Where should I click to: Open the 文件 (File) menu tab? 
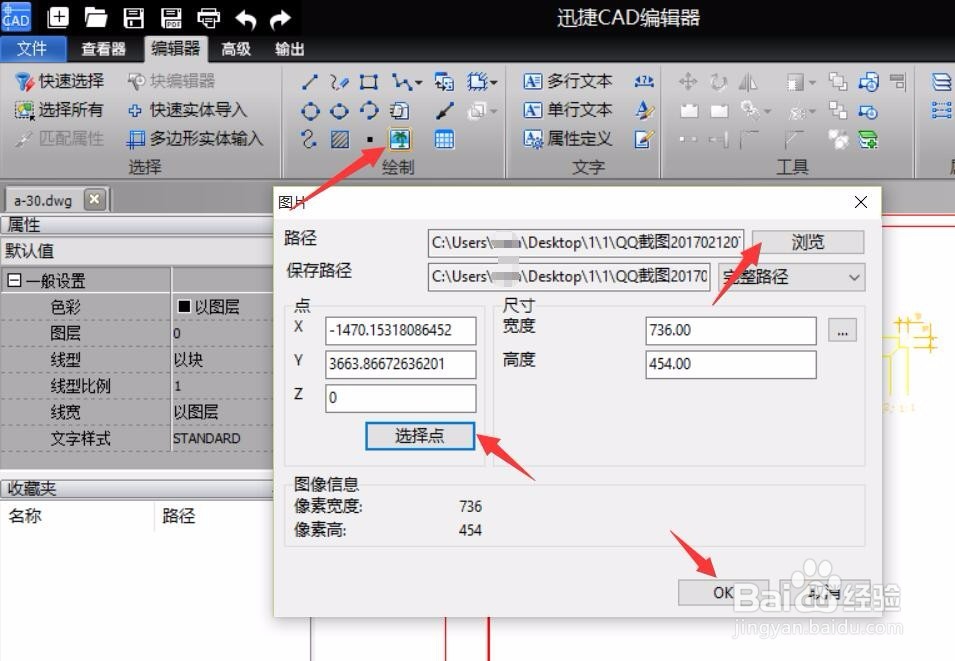click(x=32, y=49)
